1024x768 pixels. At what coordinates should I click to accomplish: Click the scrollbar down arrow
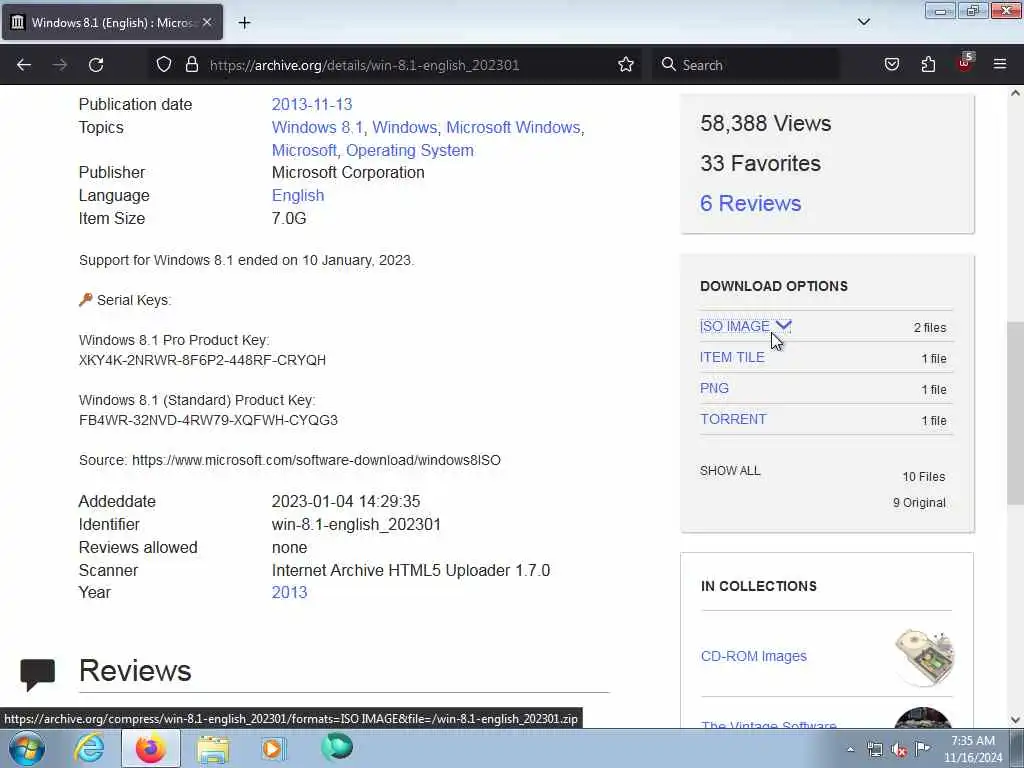pyautogui.click(x=1015, y=720)
